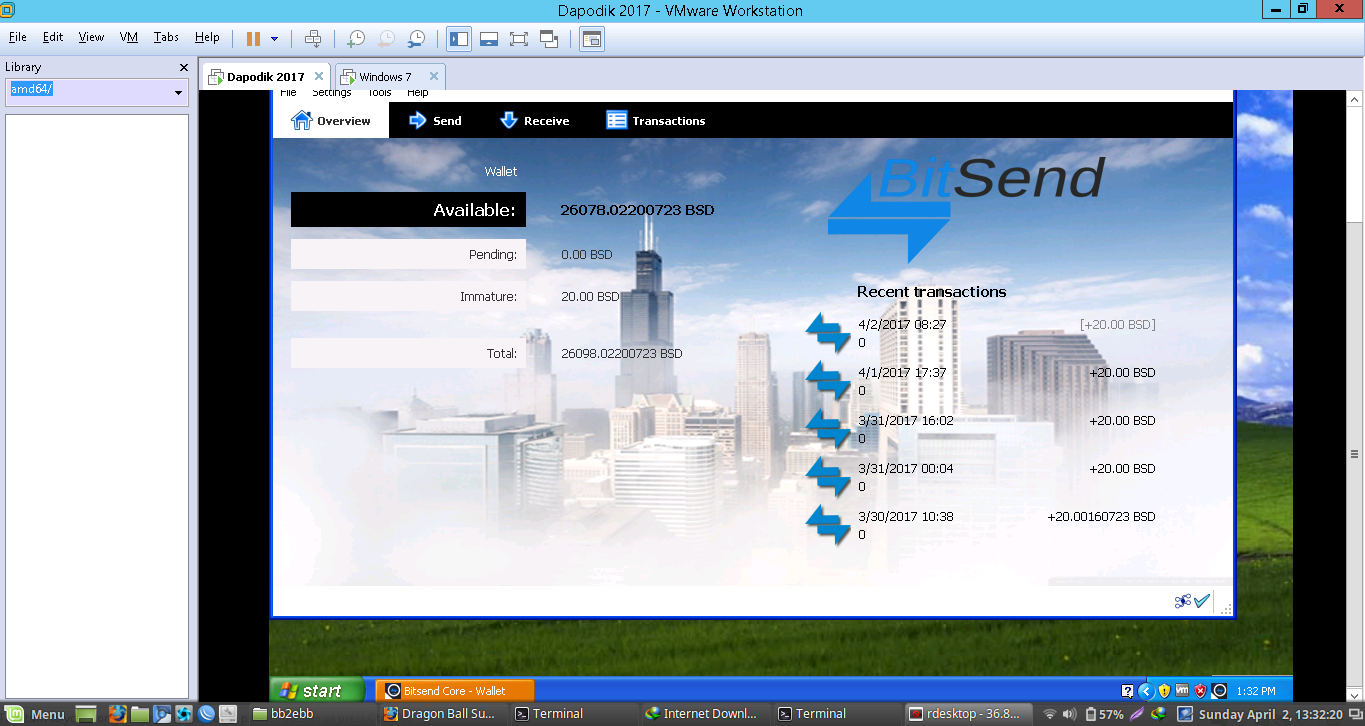This screenshot has width=1365, height=726.
Task: Switch to the bb2ebb taskbar window
Action: tap(311, 714)
